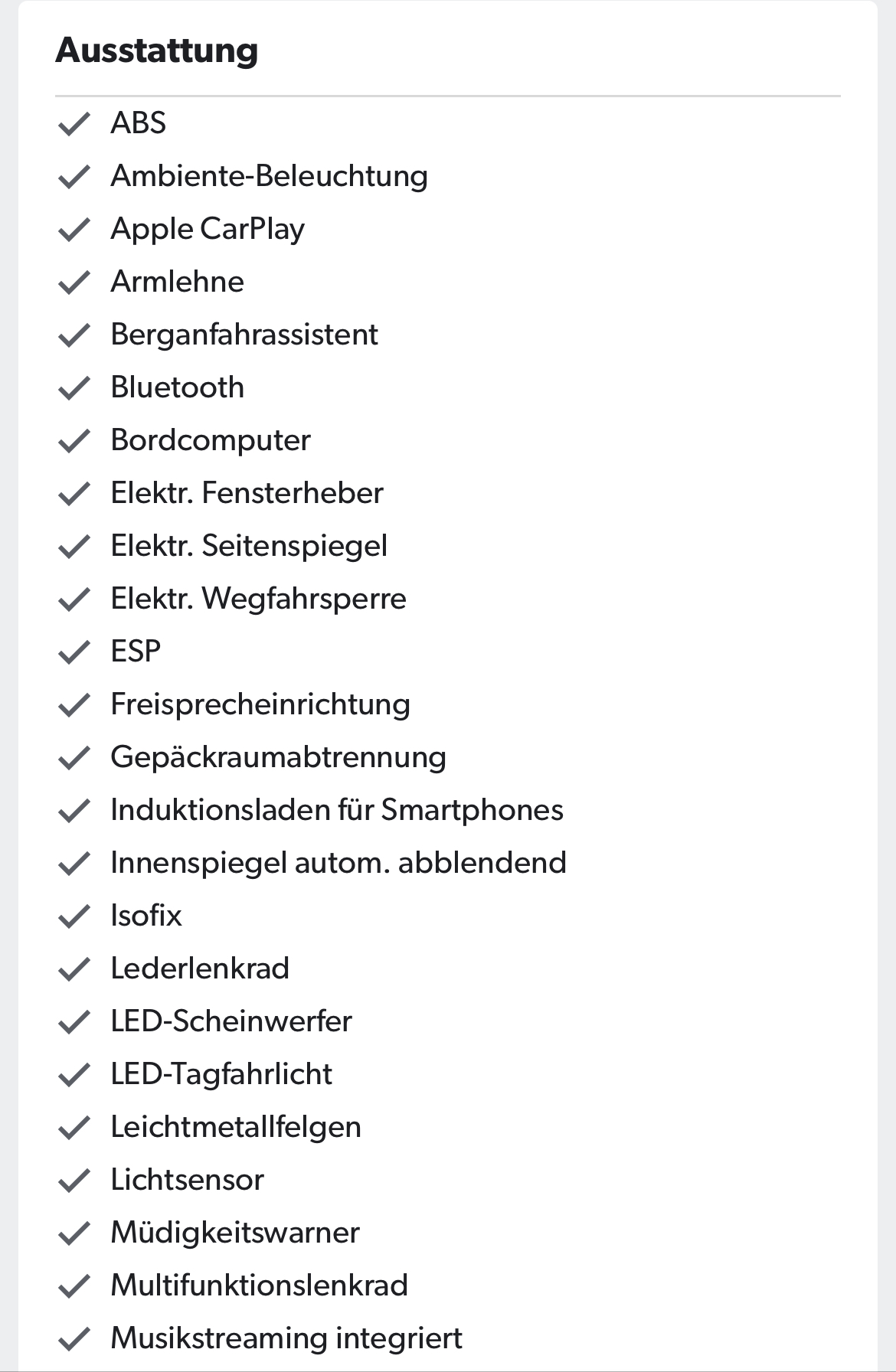Tap Innenspiegel autom. abblendend entry
Viewport: 896px width, 1372px height.
coord(338,863)
